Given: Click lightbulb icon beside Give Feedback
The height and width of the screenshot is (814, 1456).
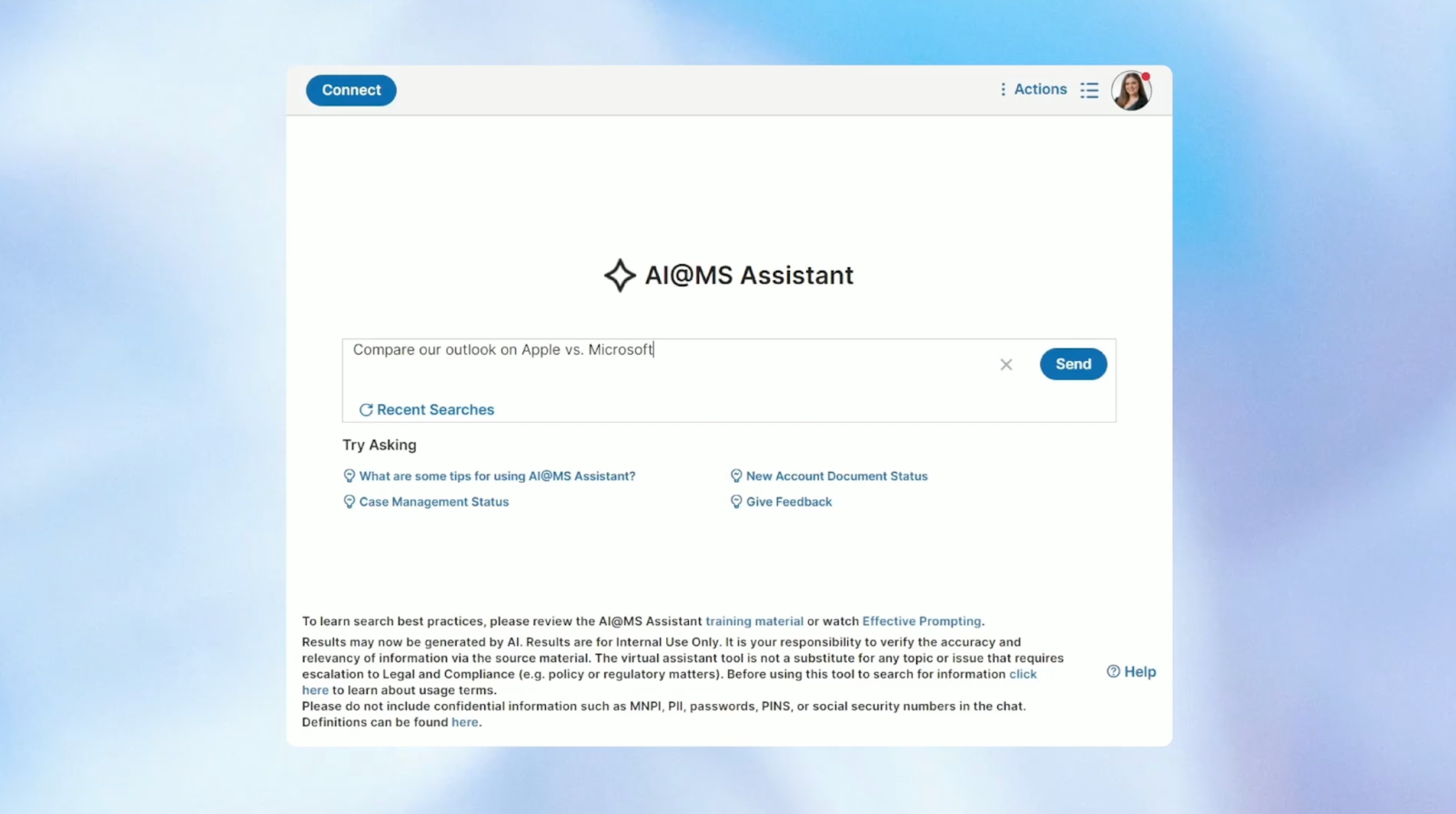Looking at the screenshot, I should (x=736, y=501).
